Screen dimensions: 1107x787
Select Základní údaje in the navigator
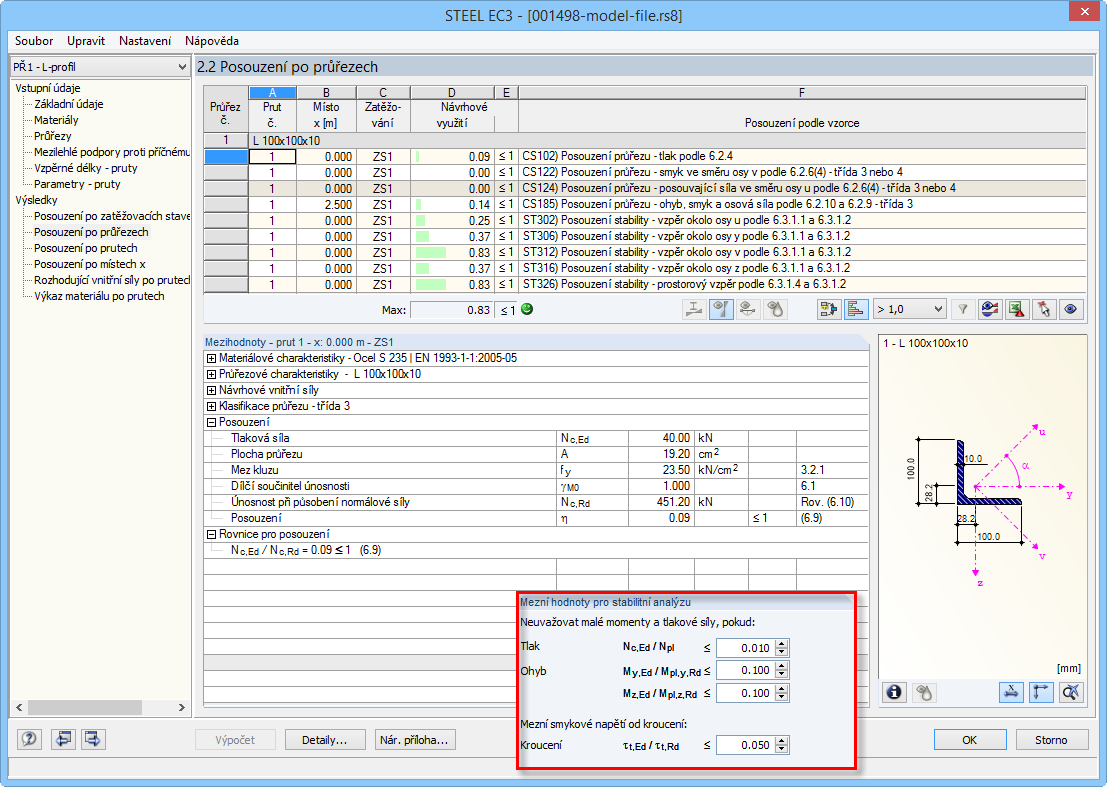(68, 104)
